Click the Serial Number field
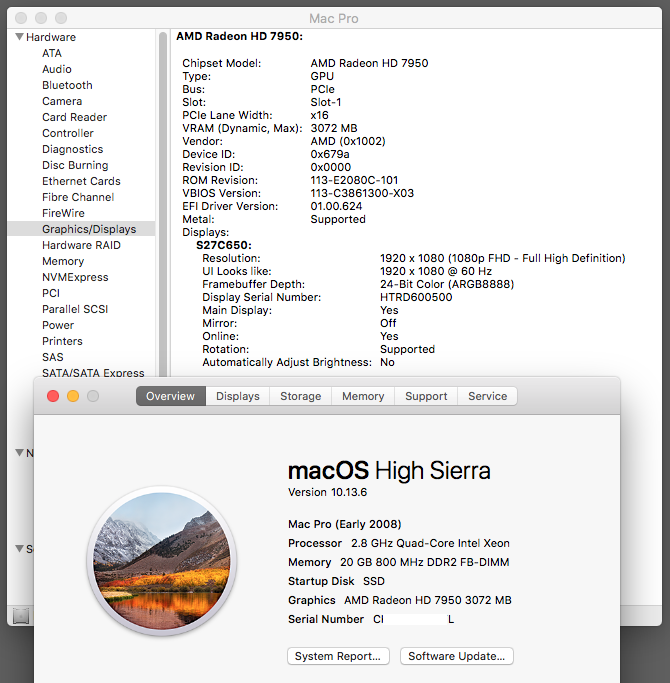Image resolution: width=670 pixels, height=683 pixels. 371,619
